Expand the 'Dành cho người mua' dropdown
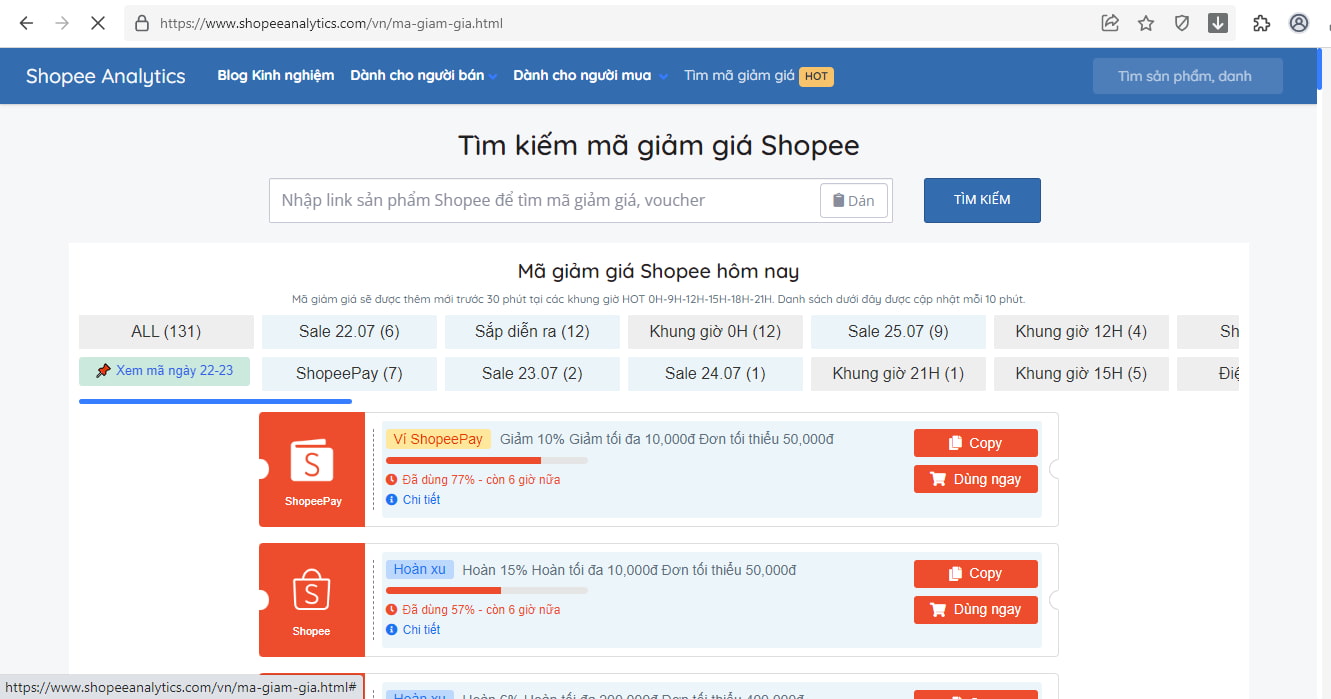Viewport: 1331px width, 699px height. (x=590, y=76)
